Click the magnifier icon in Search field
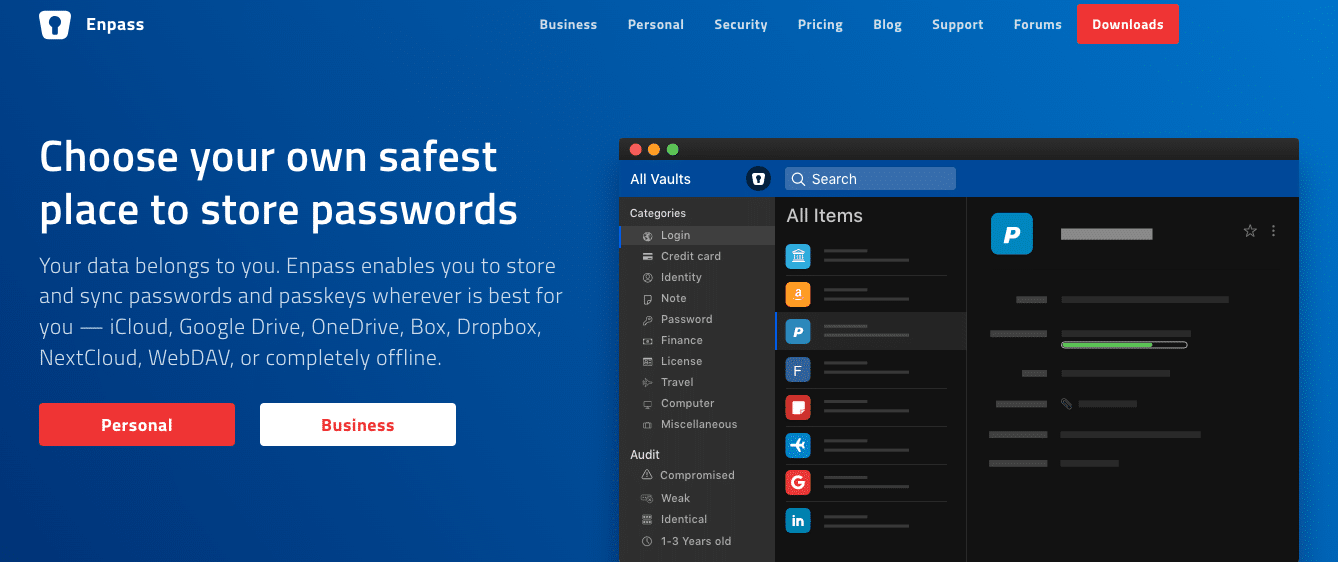The image size is (1338, 562). click(798, 179)
